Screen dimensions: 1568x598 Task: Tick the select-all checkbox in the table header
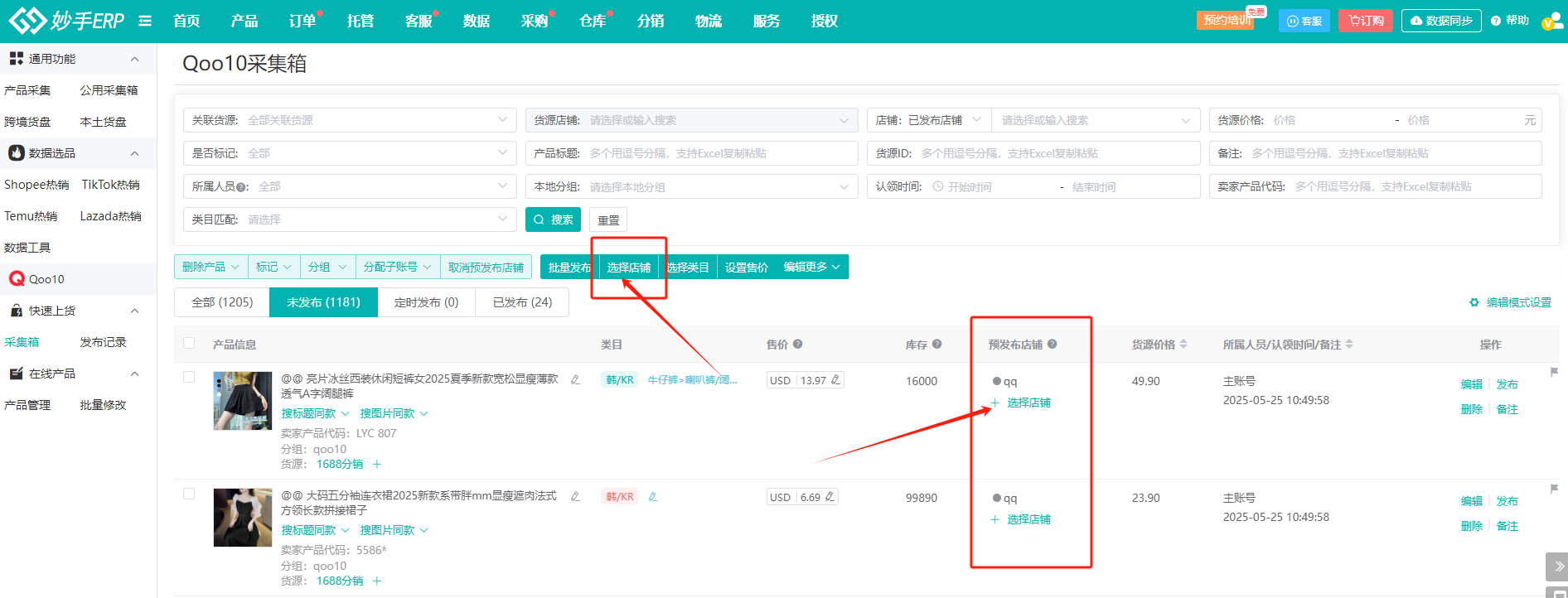click(189, 343)
